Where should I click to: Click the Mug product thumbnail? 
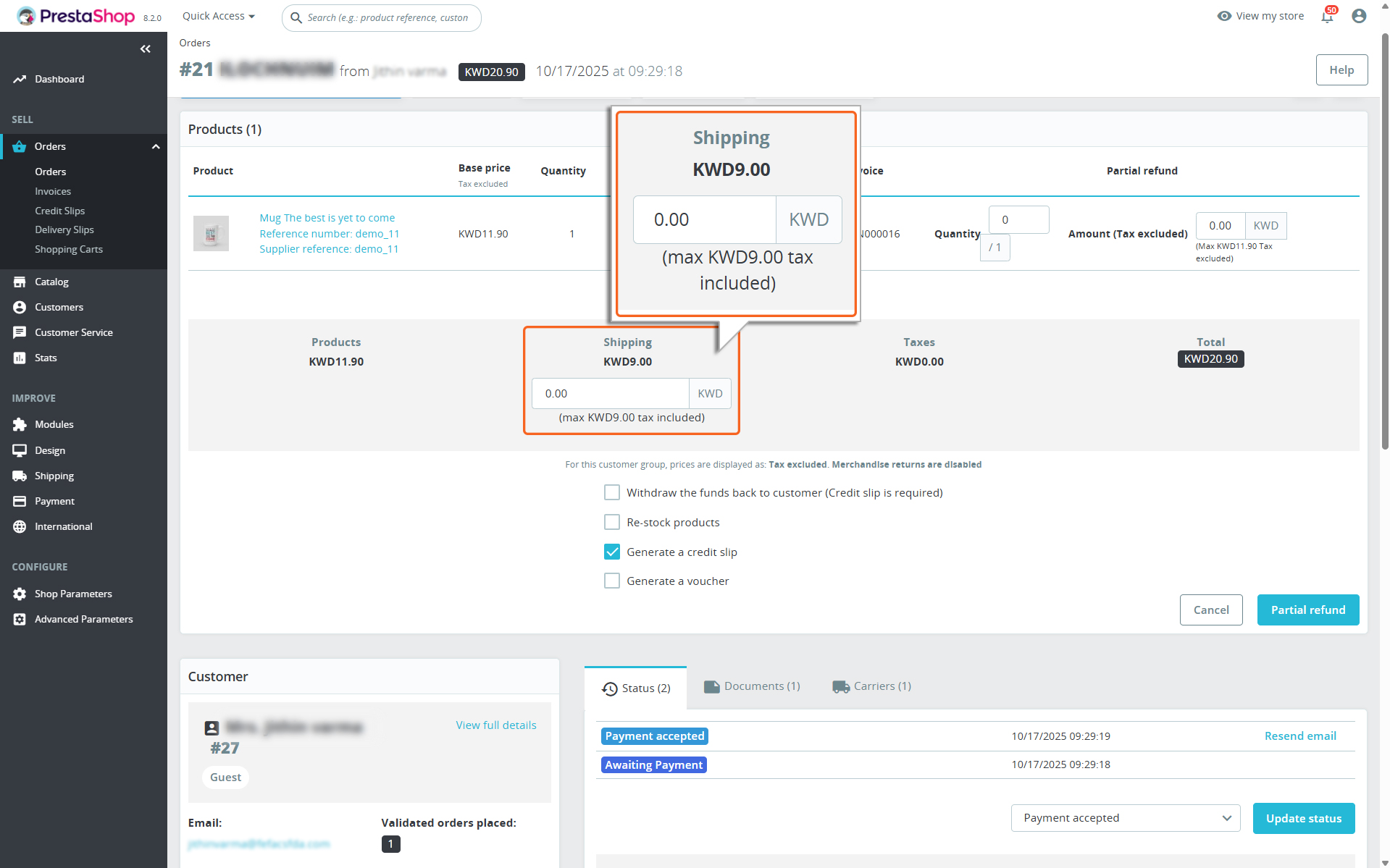[x=211, y=233]
